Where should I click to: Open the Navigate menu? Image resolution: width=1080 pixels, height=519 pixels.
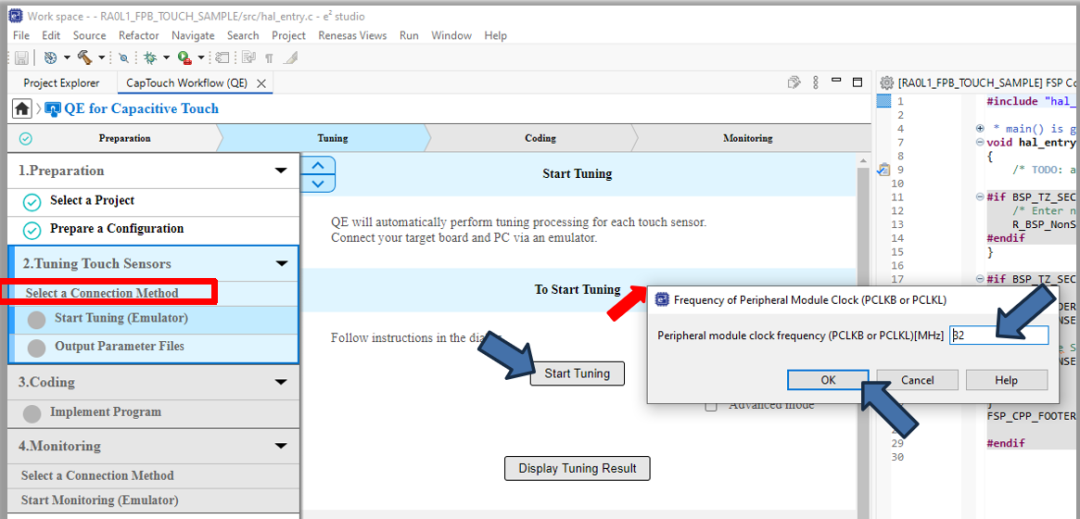click(x=193, y=35)
